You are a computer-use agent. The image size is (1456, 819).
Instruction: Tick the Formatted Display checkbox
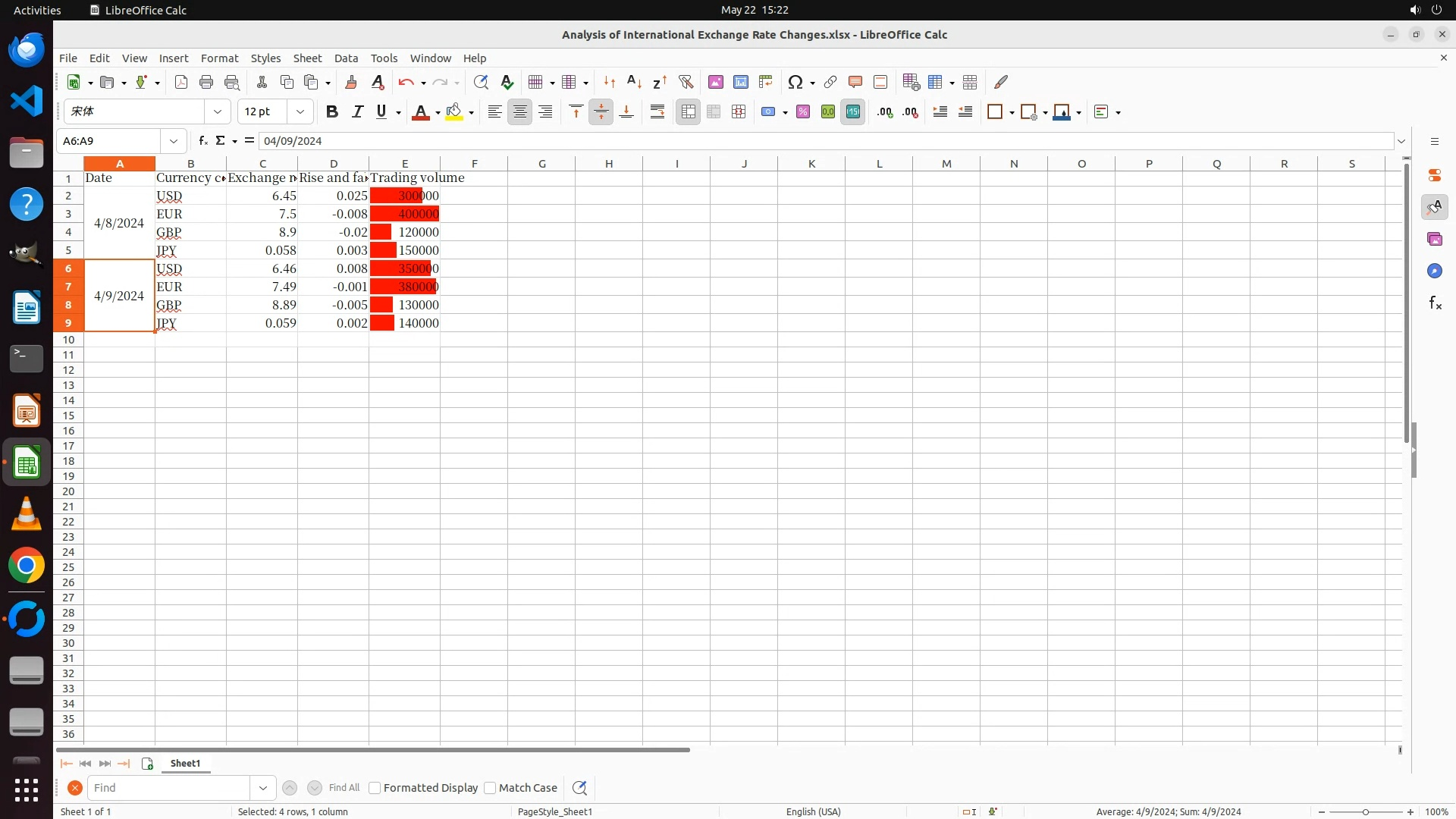(x=375, y=788)
